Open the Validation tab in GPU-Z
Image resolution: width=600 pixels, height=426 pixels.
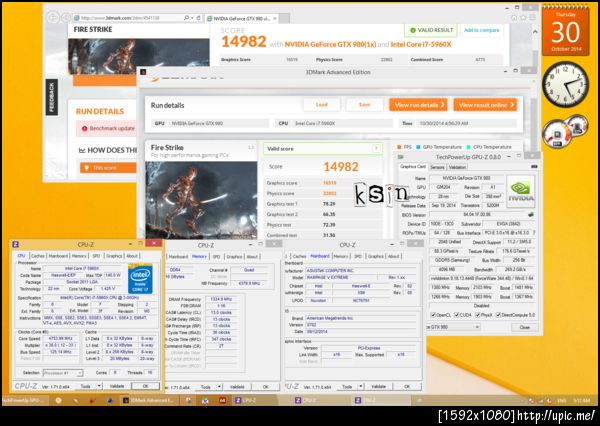pos(457,167)
